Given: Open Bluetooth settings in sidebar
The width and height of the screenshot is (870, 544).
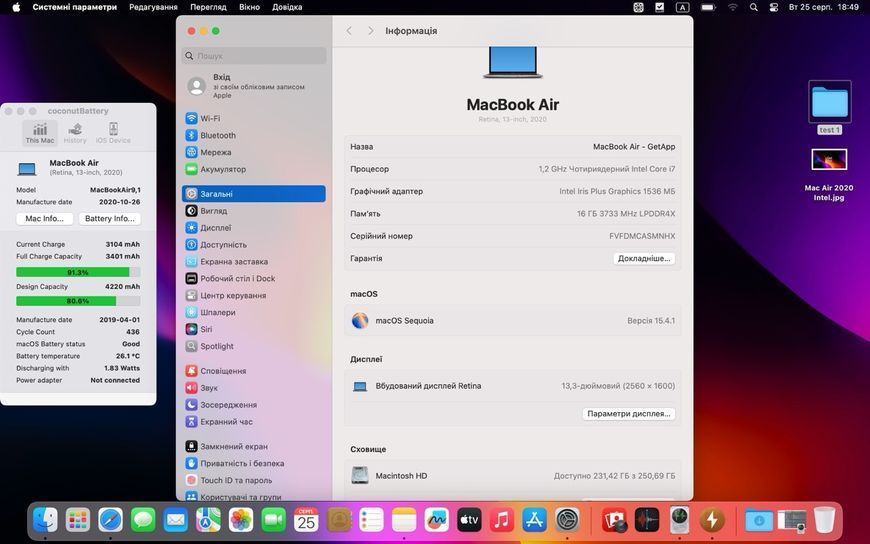Looking at the screenshot, I should pyautogui.click(x=254, y=135).
